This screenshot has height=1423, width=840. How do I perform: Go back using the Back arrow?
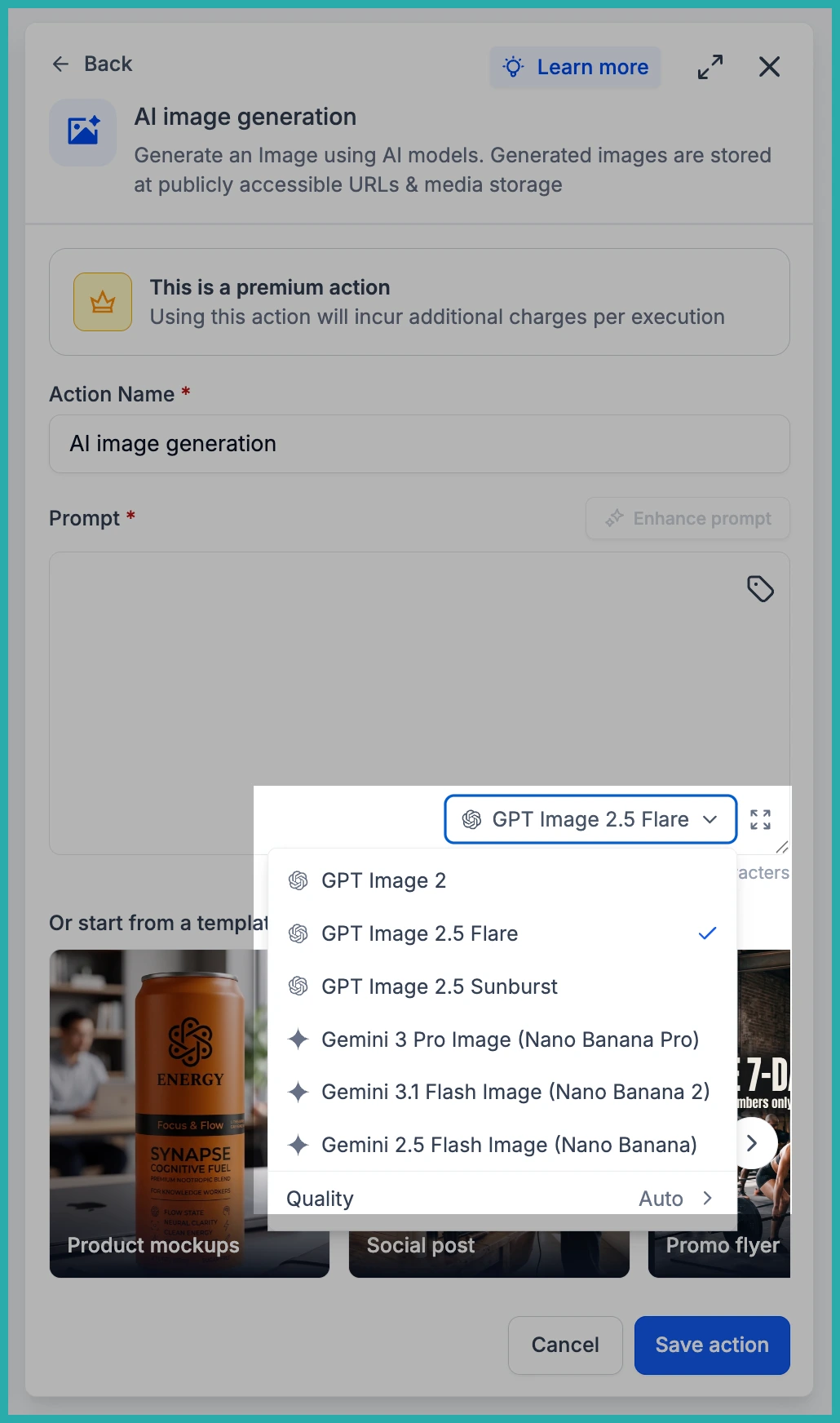click(x=91, y=64)
